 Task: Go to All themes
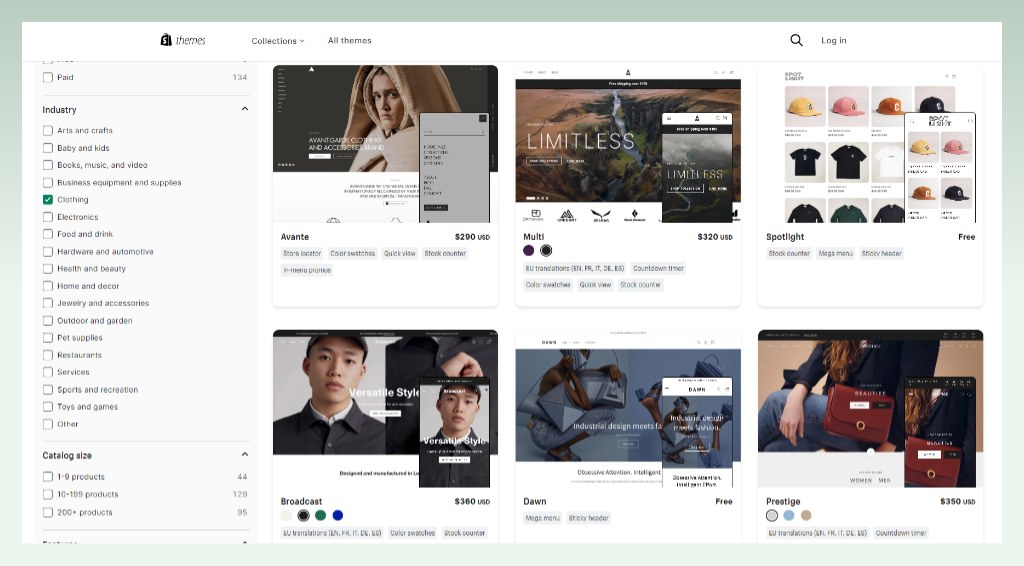click(x=349, y=40)
